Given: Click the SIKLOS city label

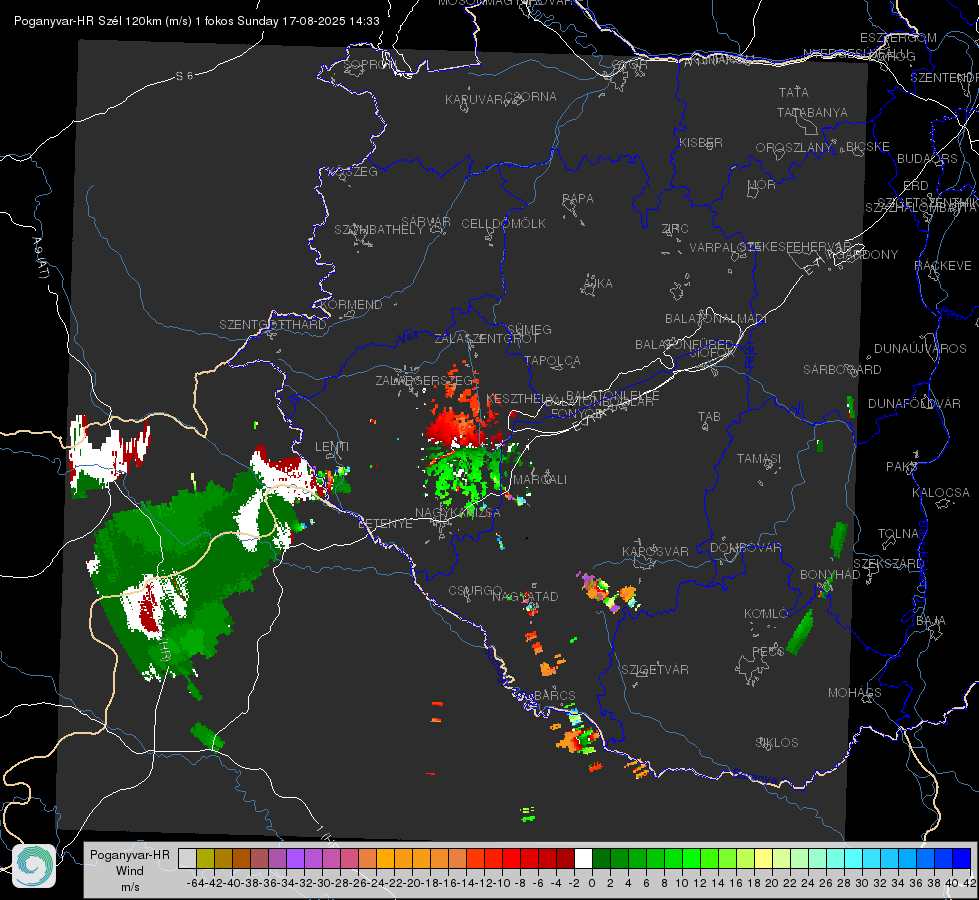Looking at the screenshot, I should pos(777,743).
